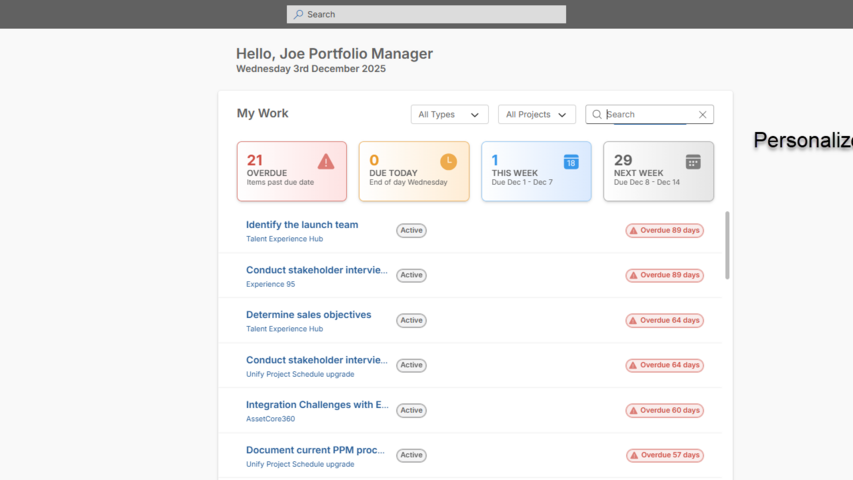Click the This Week calendar icon
853x480 pixels.
pyautogui.click(x=571, y=161)
